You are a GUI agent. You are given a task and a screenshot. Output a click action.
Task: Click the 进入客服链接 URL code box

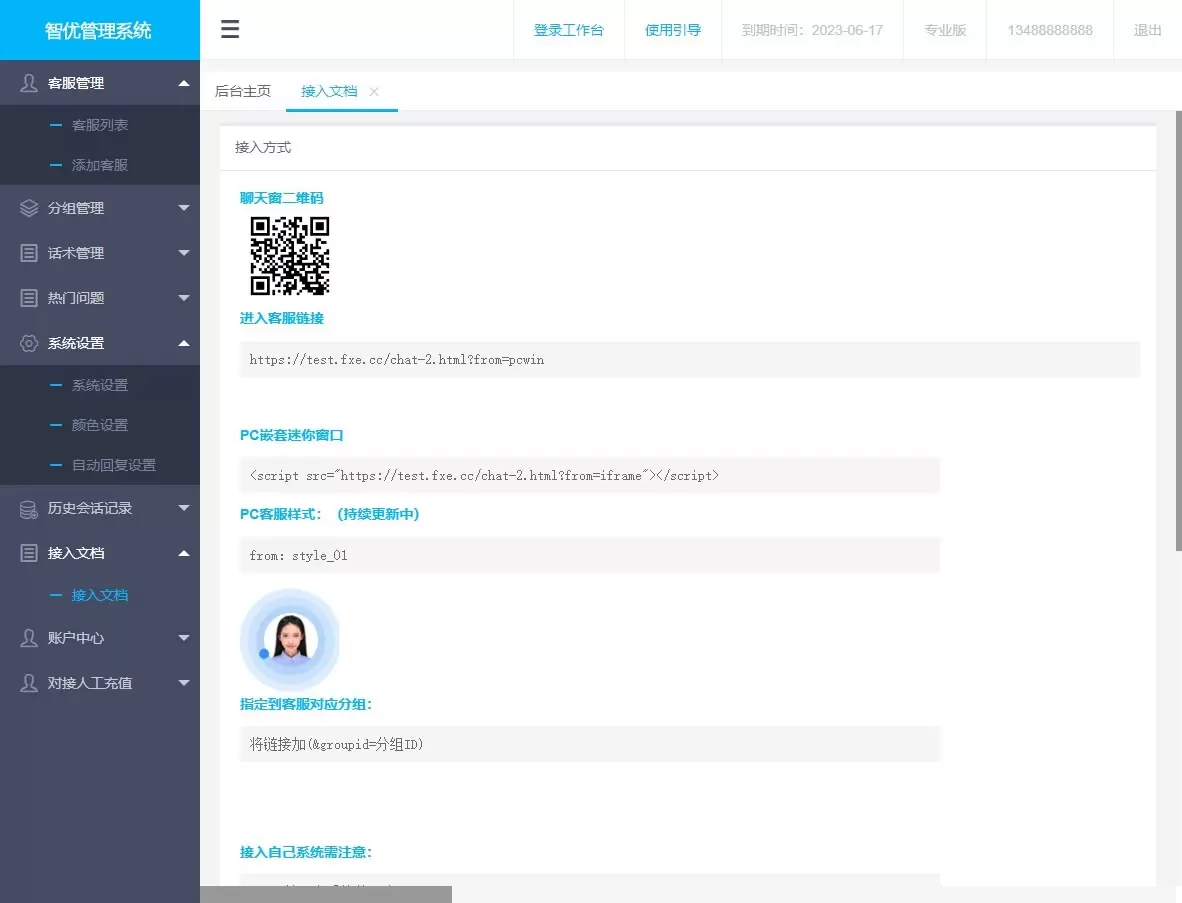[x=690, y=360]
